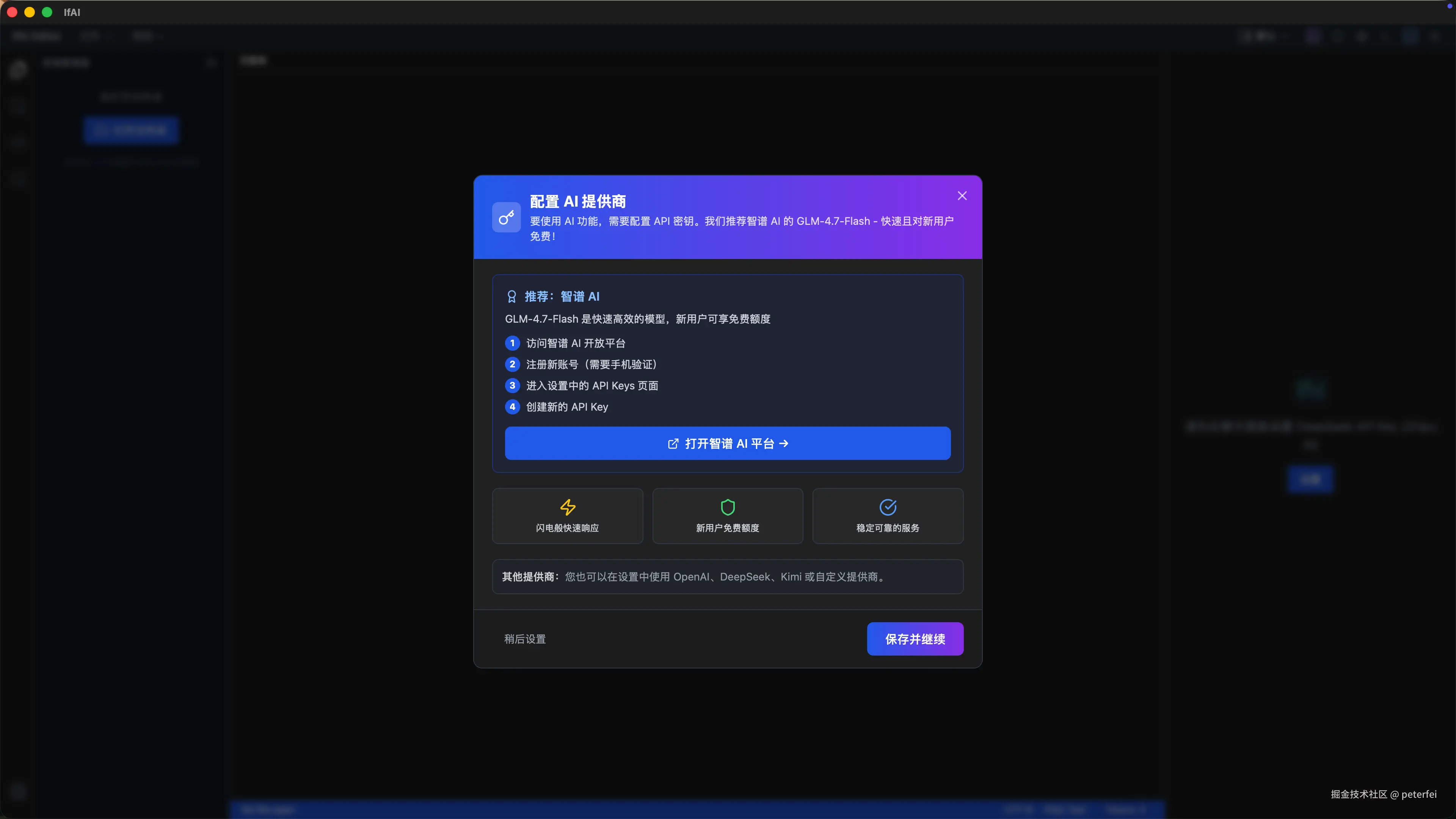Viewport: 1456px width, 819px height.
Task: Click the green shield icon above 新用户免费额度
Action: (x=728, y=507)
